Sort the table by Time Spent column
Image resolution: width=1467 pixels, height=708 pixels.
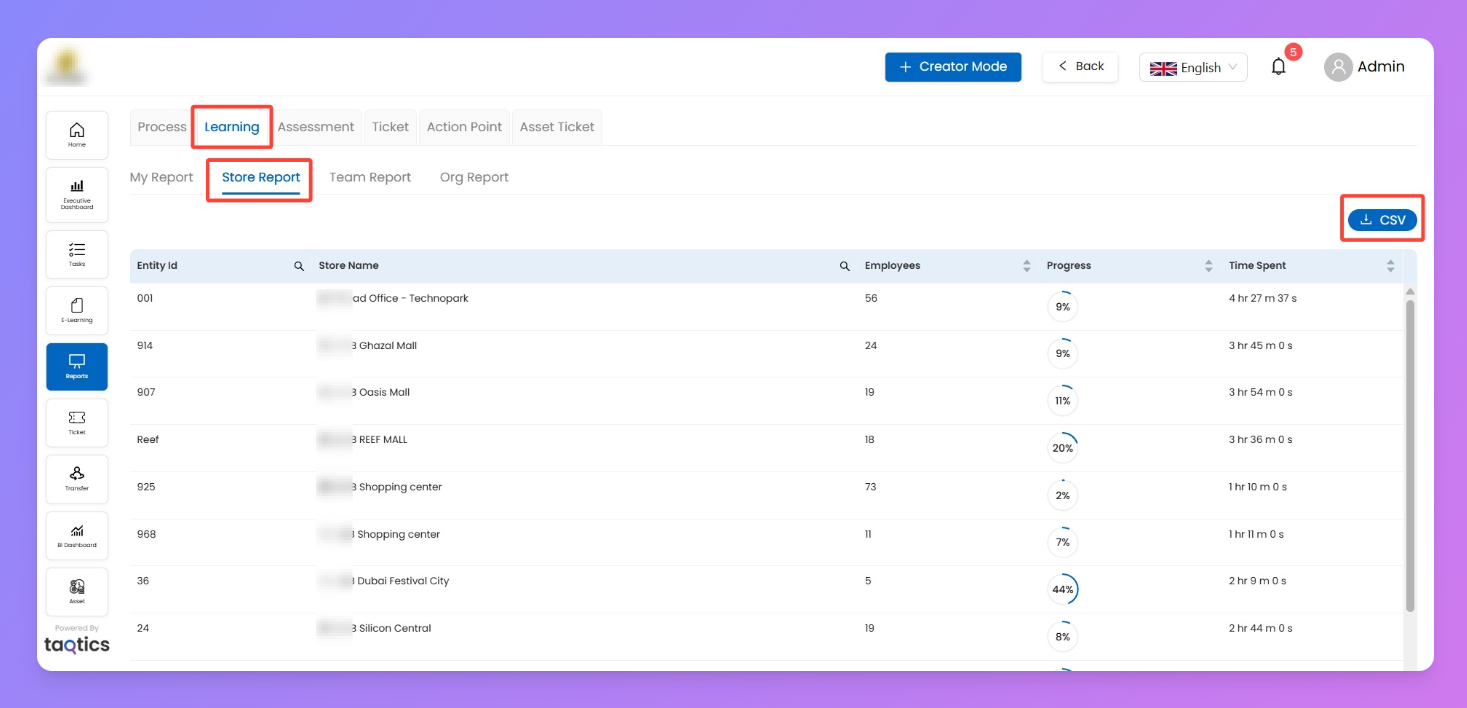[1390, 266]
